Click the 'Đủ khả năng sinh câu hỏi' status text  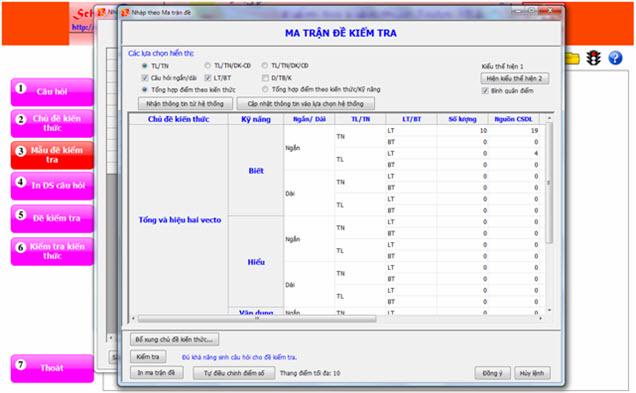tap(239, 357)
